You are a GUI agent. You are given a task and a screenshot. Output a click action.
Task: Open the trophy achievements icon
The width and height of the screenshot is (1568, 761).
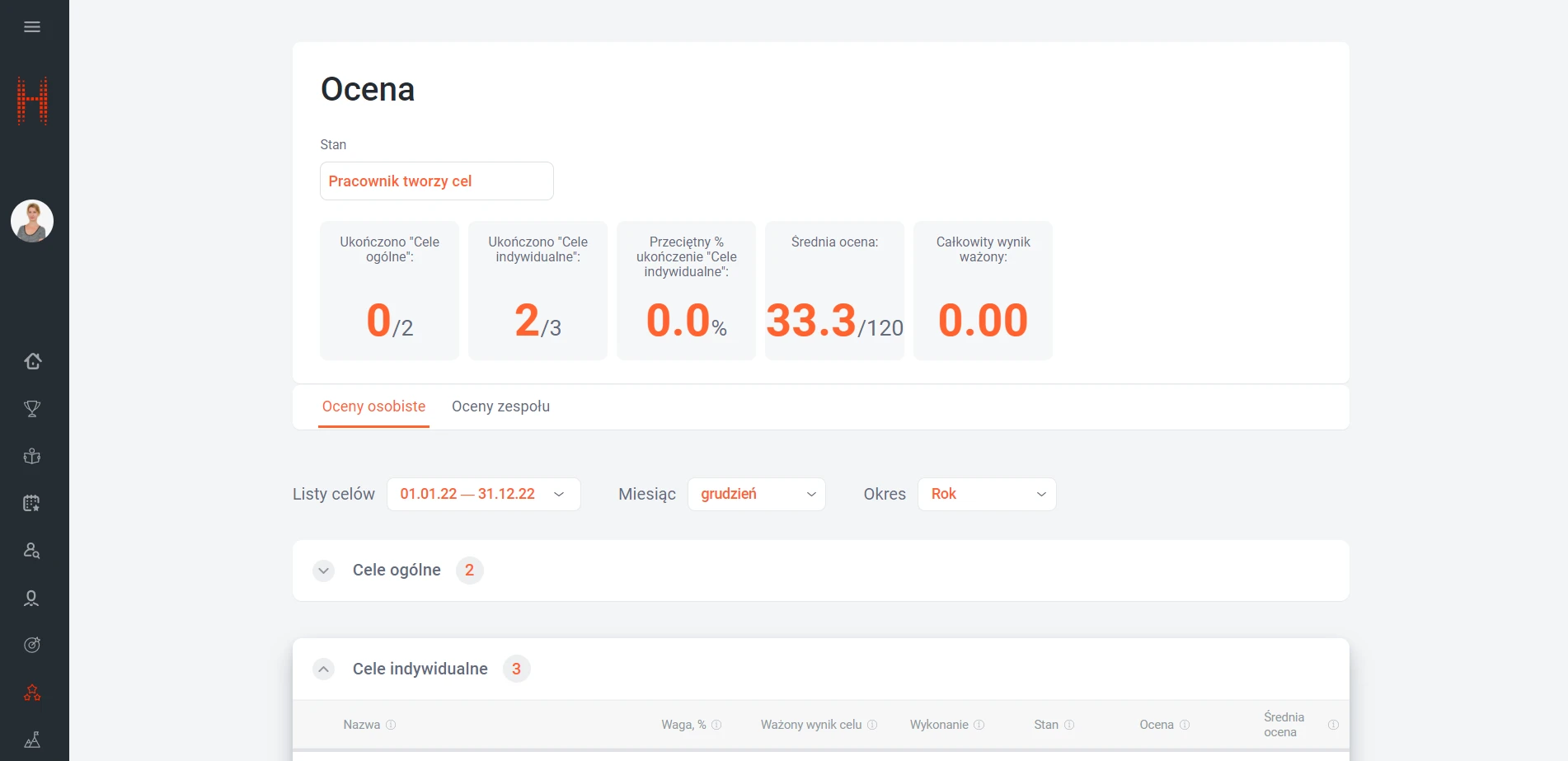[32, 409]
